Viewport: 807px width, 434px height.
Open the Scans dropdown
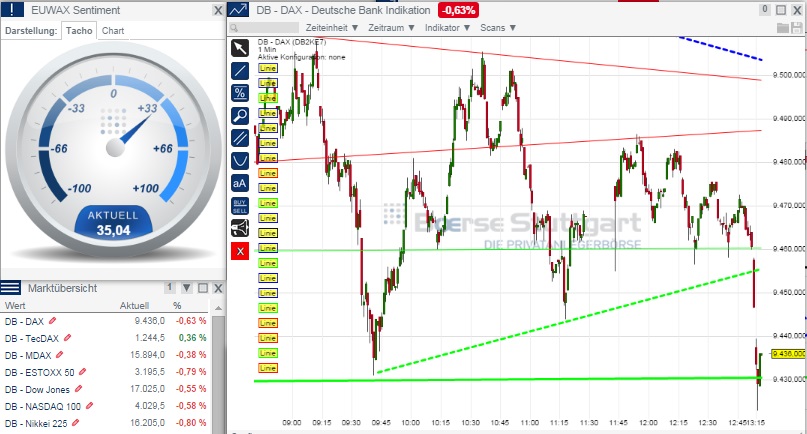click(498, 28)
